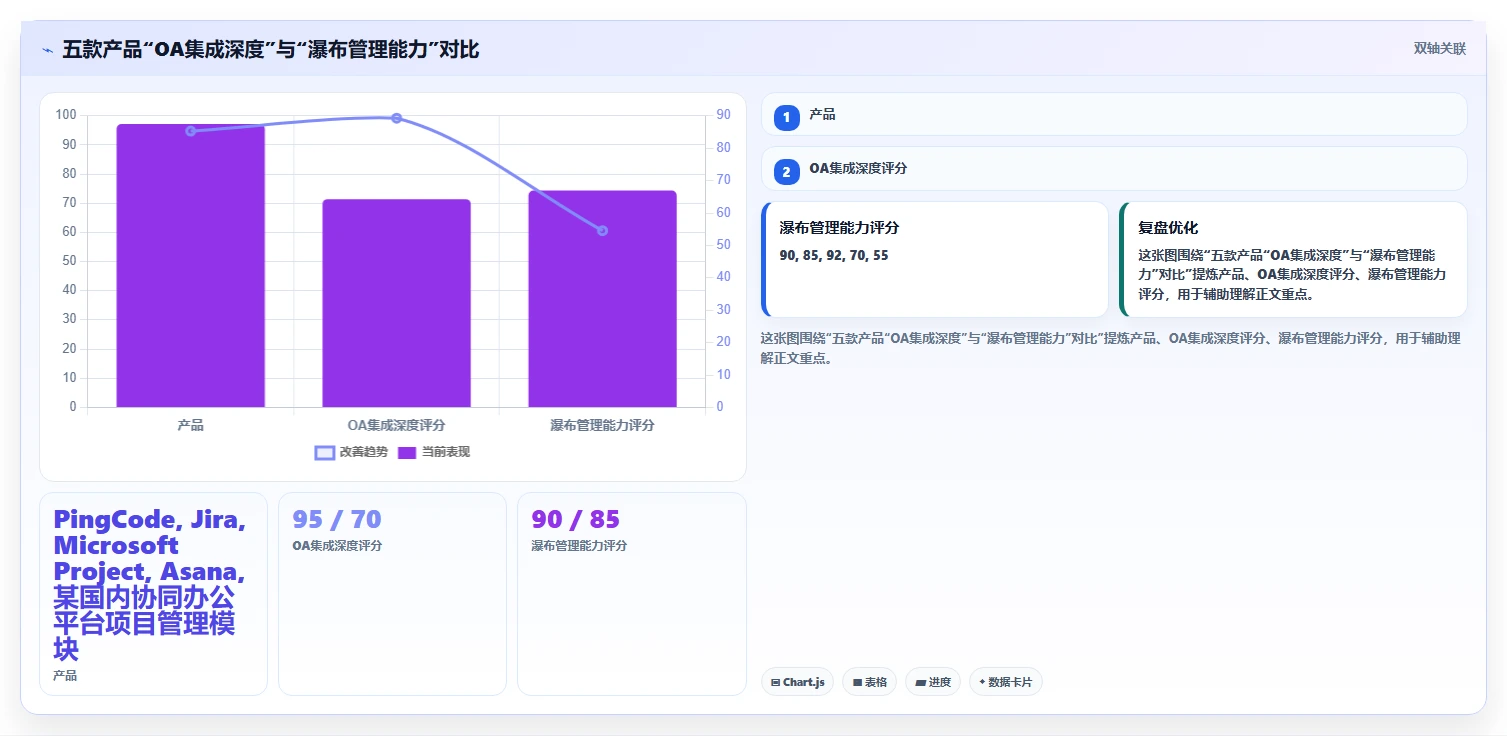The height and width of the screenshot is (736, 1507).
Task: Click the 100 tick on the left axis
Action: click(x=66, y=115)
